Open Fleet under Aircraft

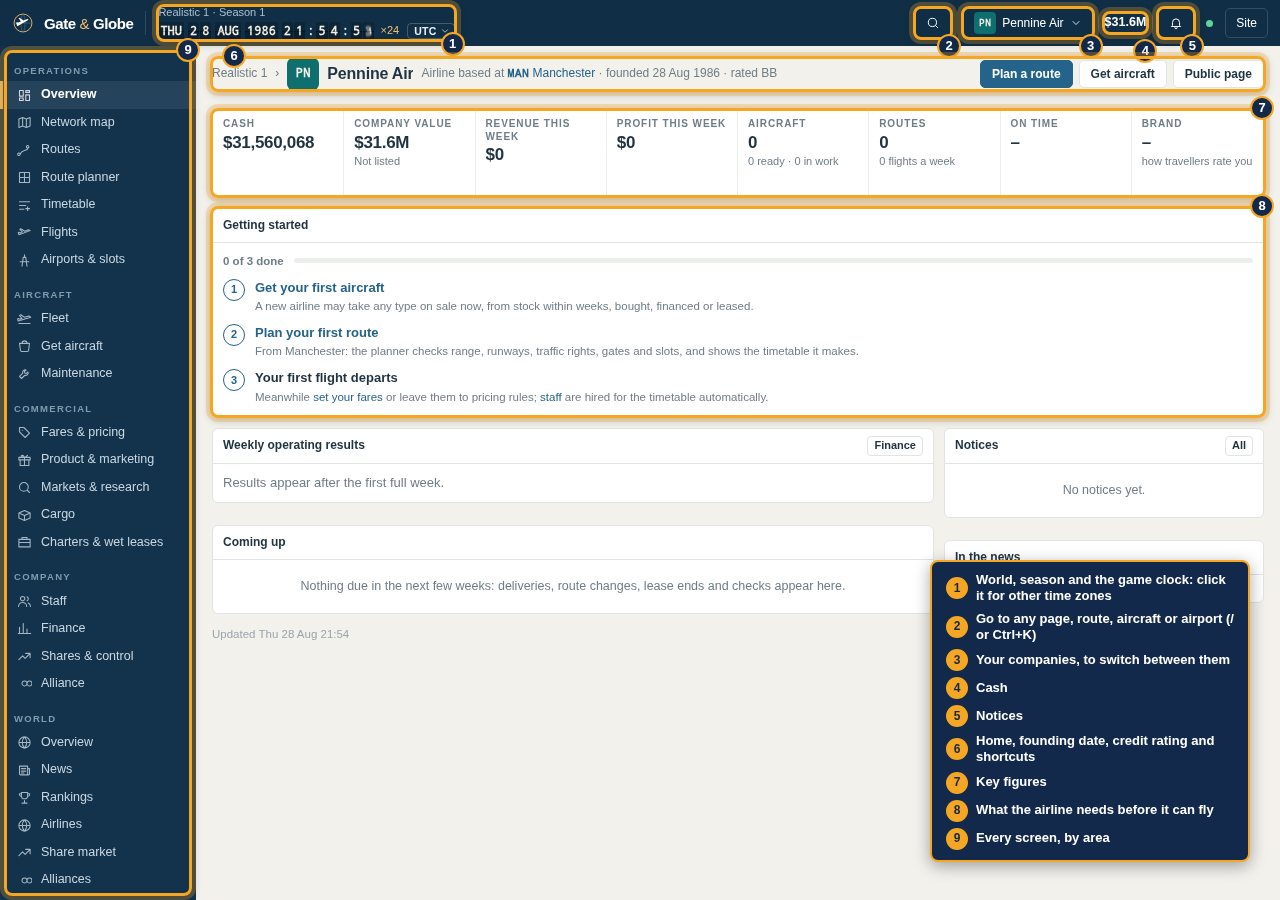tap(96, 318)
